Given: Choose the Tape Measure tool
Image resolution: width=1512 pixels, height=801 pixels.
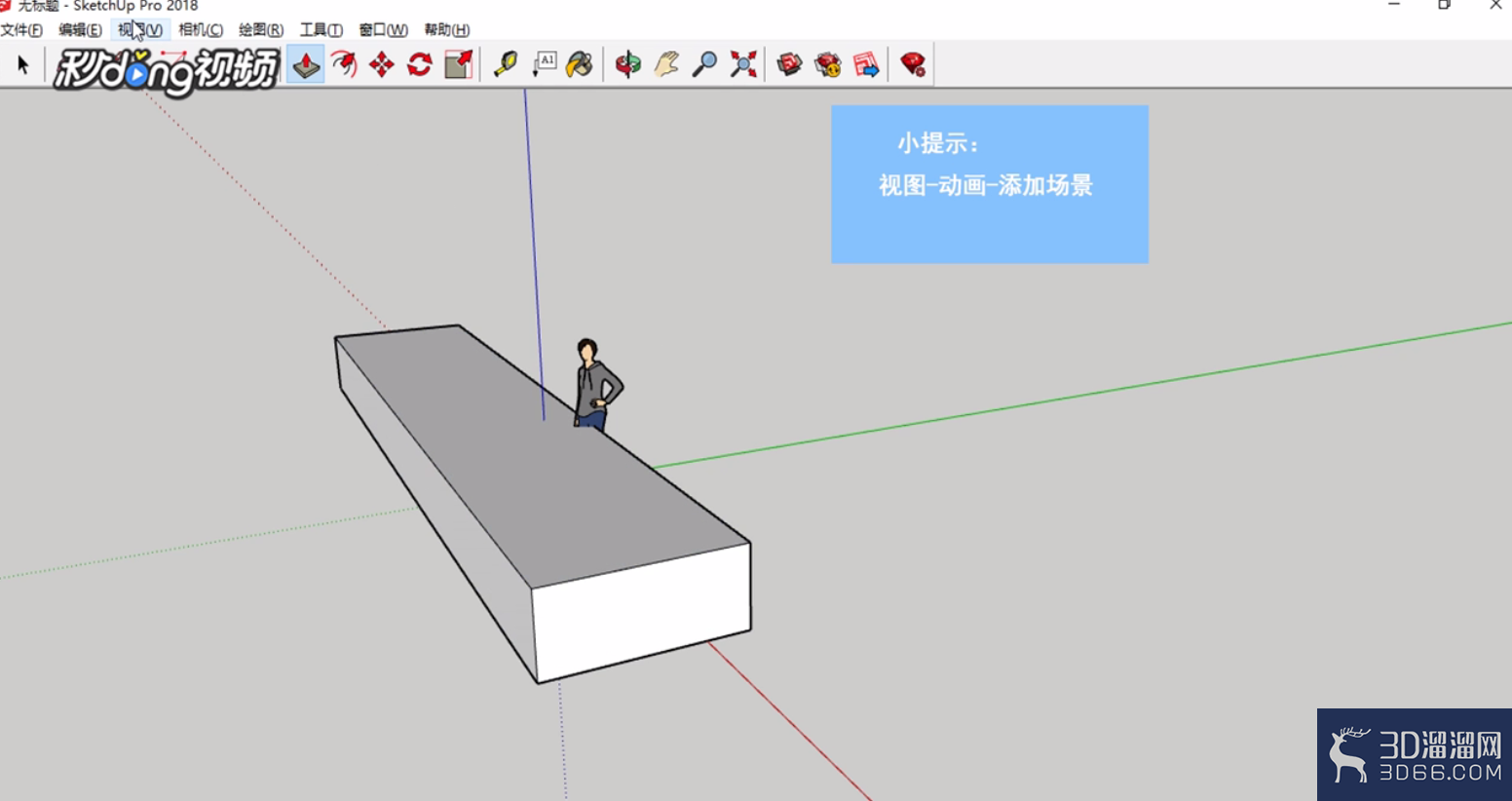Looking at the screenshot, I should (506, 64).
